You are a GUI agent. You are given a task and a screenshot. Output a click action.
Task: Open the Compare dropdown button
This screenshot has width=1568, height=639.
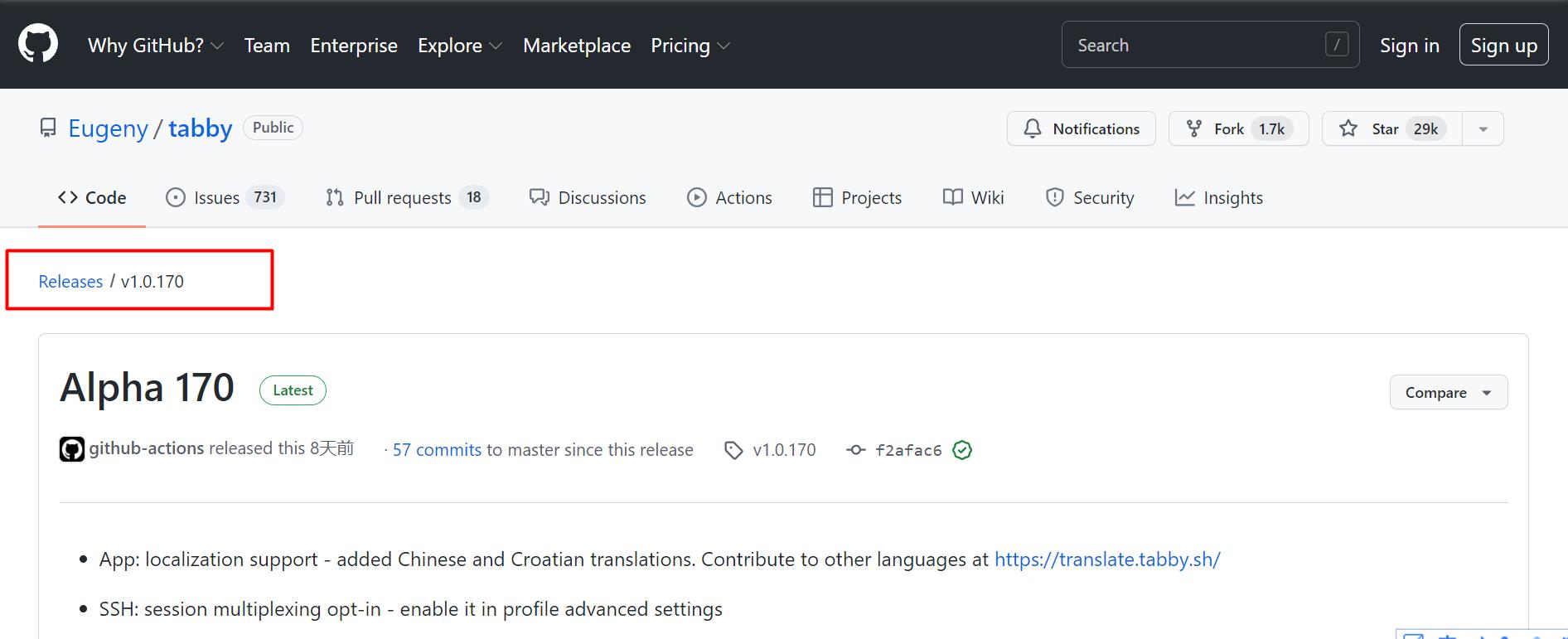1448,392
